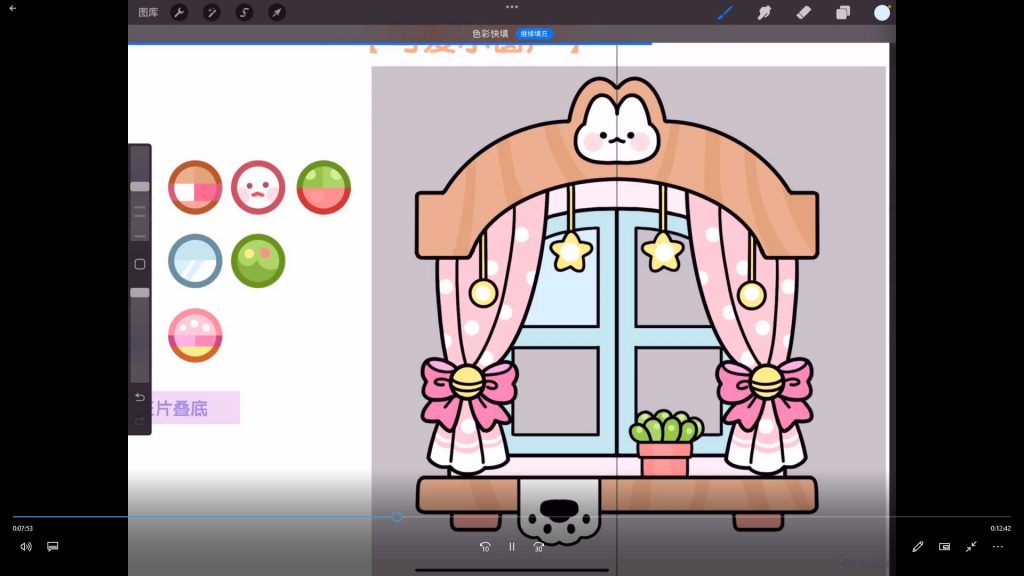Skip forward 30 seconds
1024x576 pixels.
click(x=539, y=547)
